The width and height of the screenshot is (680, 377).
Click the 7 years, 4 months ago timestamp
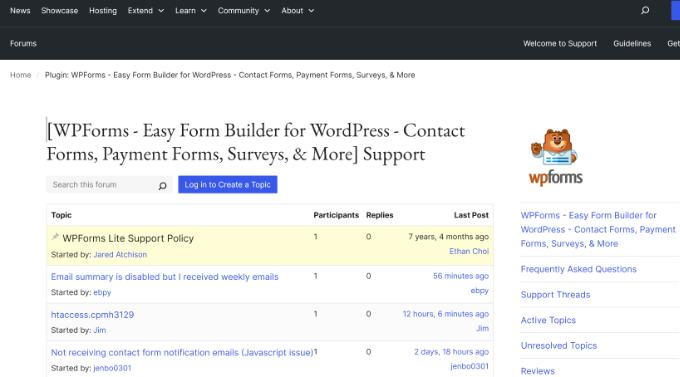tap(448, 237)
